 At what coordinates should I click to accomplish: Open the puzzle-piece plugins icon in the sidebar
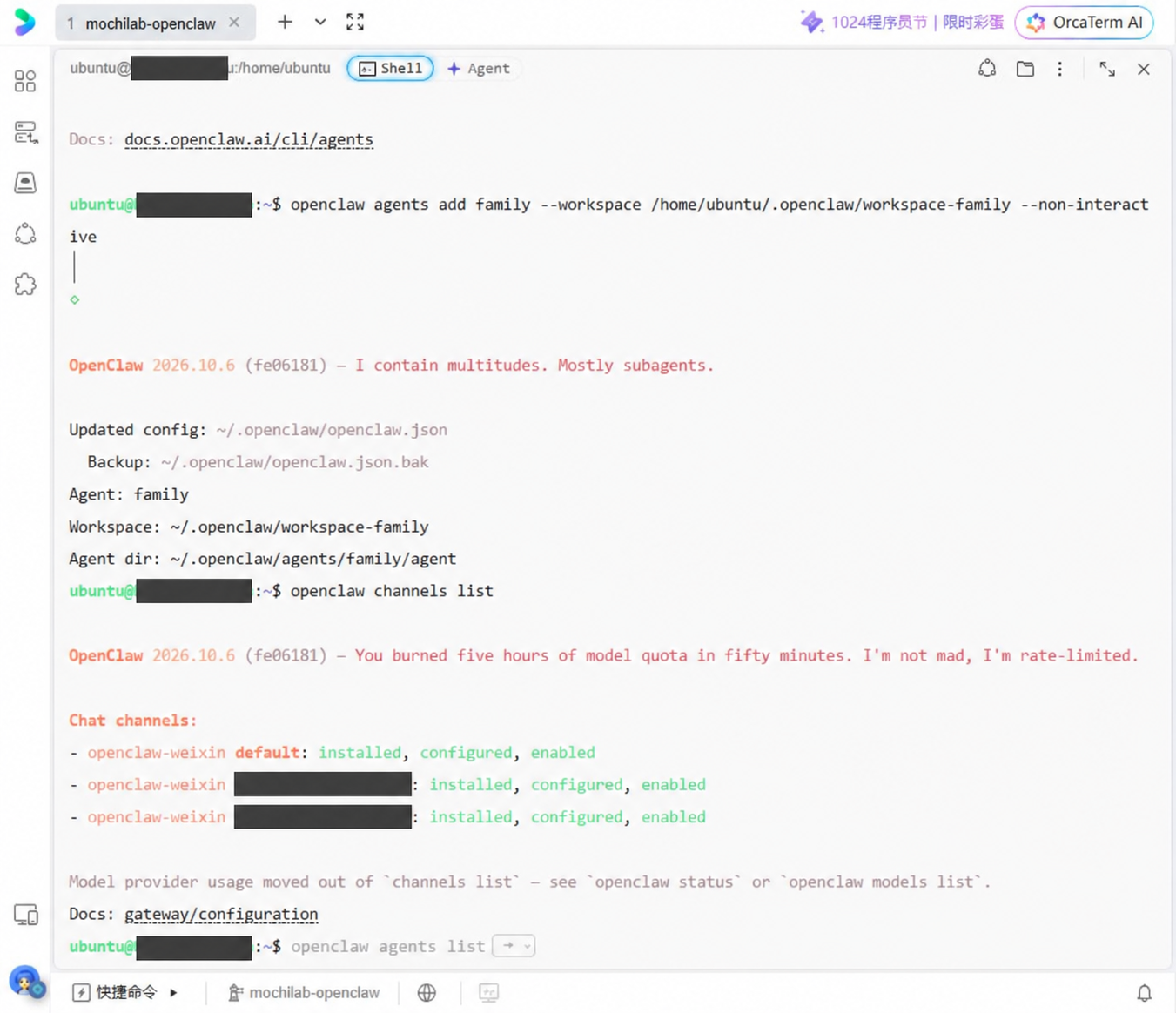[x=25, y=285]
